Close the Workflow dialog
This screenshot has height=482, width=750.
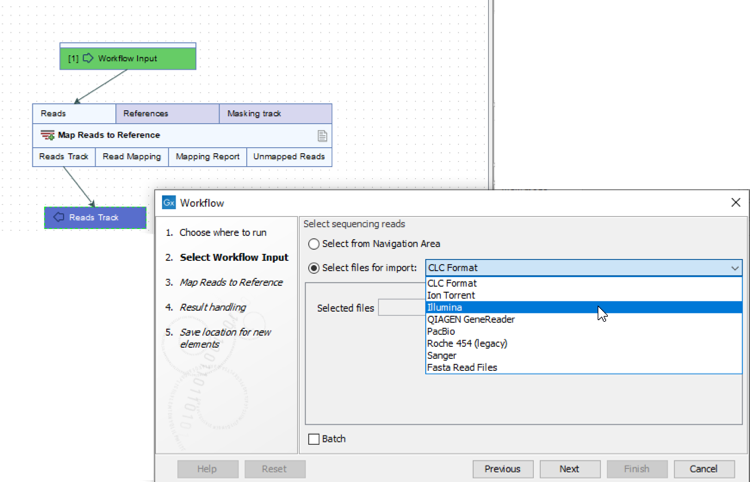click(x=736, y=203)
